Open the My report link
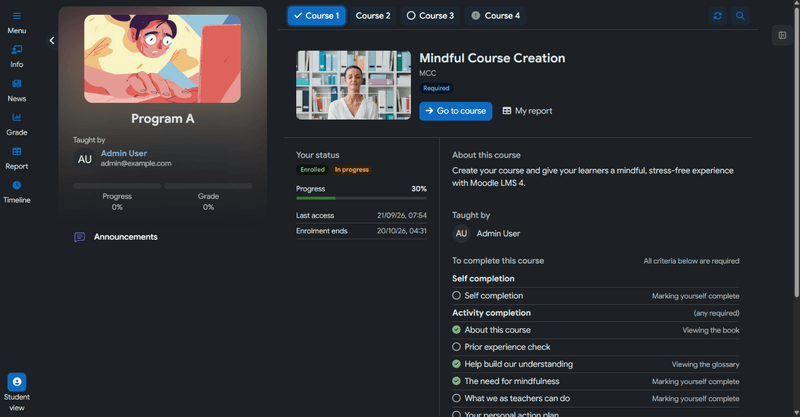The image size is (800, 417). [528, 111]
